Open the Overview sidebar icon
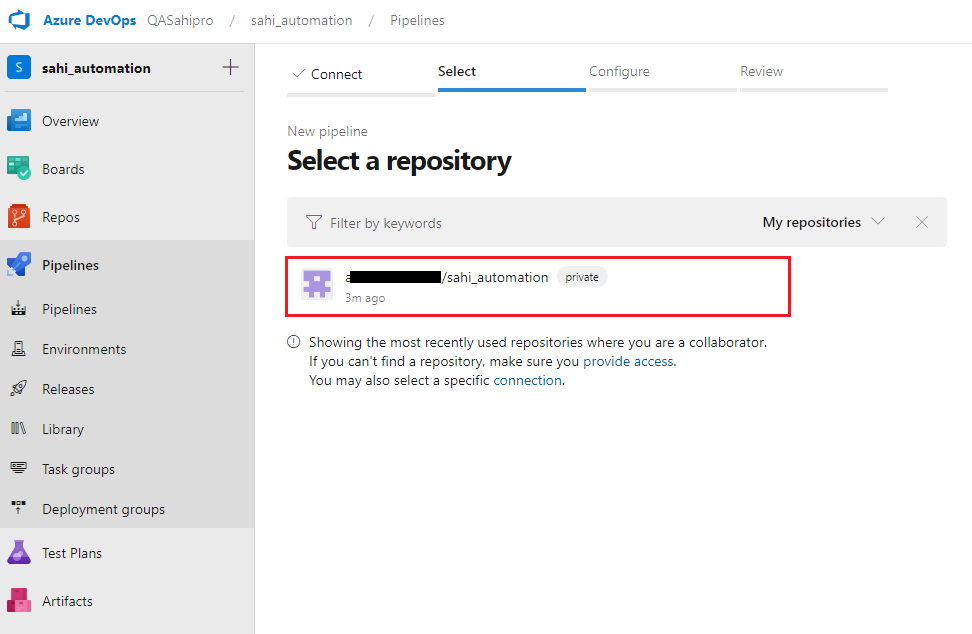Image resolution: width=972 pixels, height=634 pixels. (x=19, y=121)
